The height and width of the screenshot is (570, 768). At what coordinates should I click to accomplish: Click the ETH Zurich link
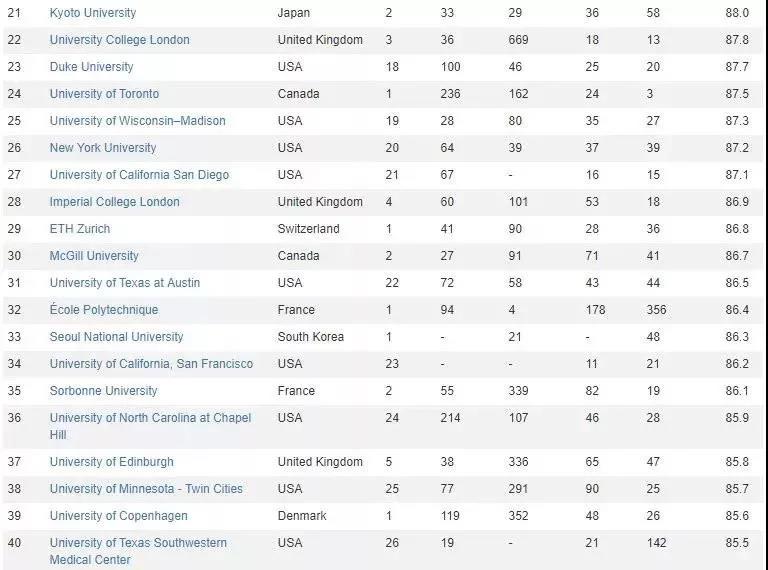80,229
